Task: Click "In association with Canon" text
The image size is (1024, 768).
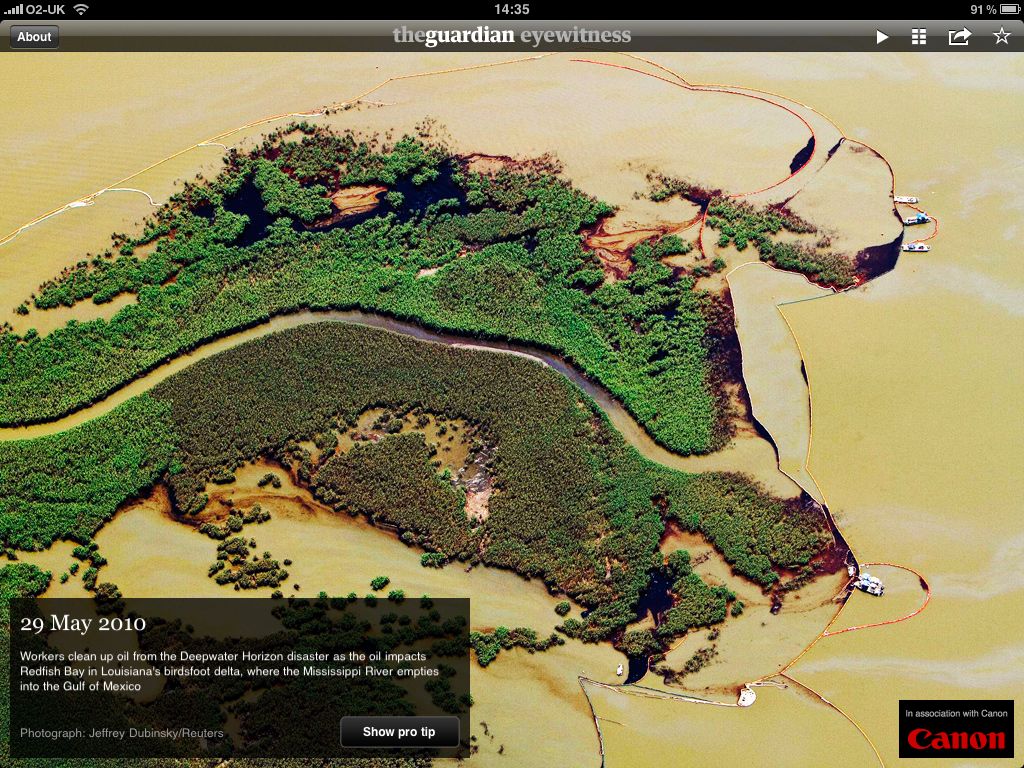Action: coord(956,713)
